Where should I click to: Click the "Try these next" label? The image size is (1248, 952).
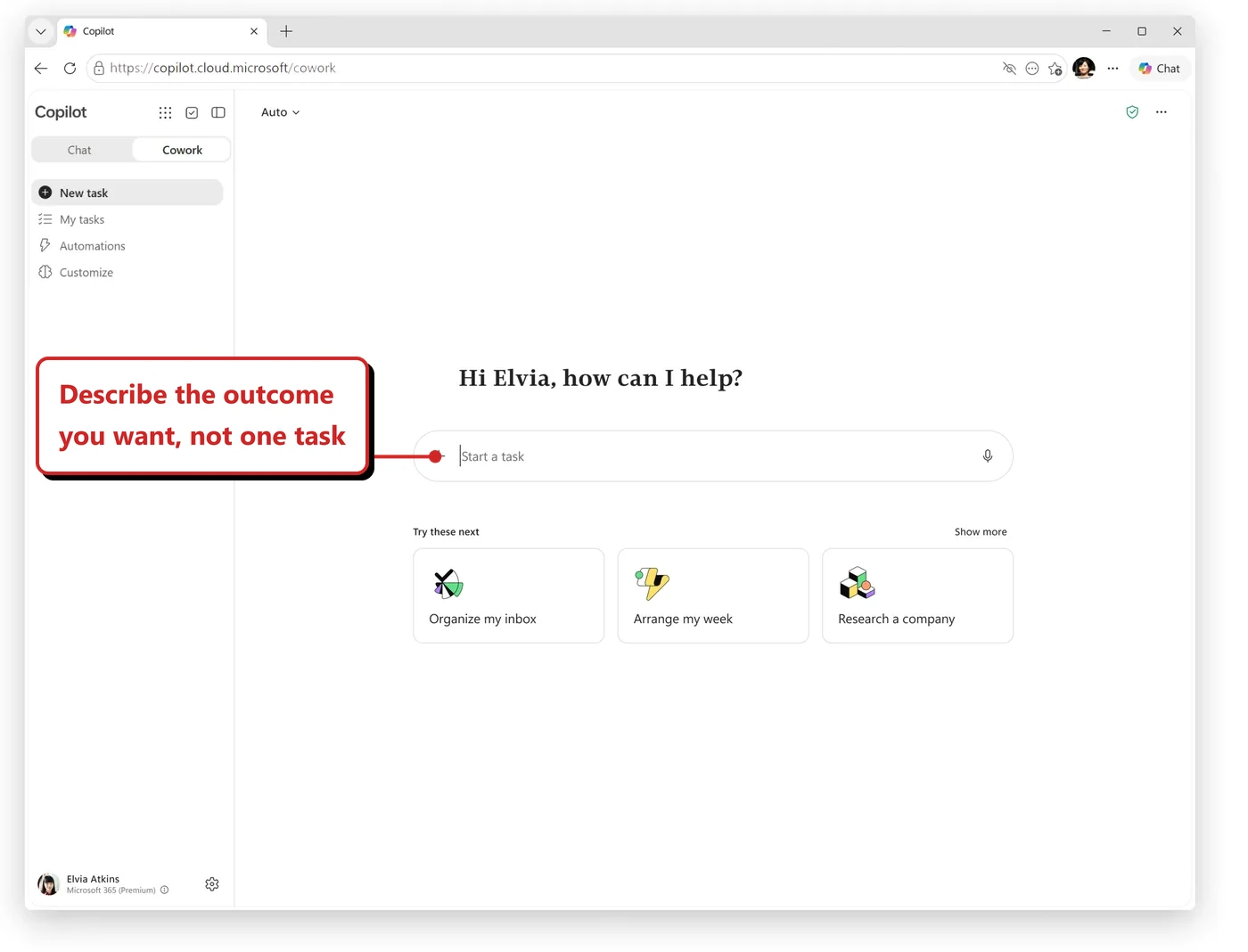point(446,532)
